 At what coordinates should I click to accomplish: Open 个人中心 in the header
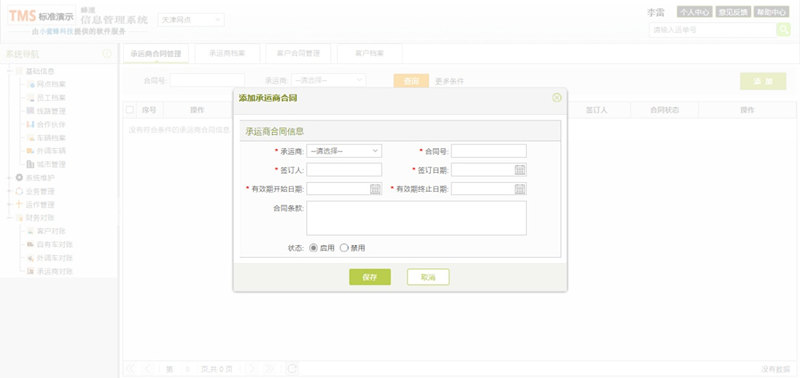point(694,12)
